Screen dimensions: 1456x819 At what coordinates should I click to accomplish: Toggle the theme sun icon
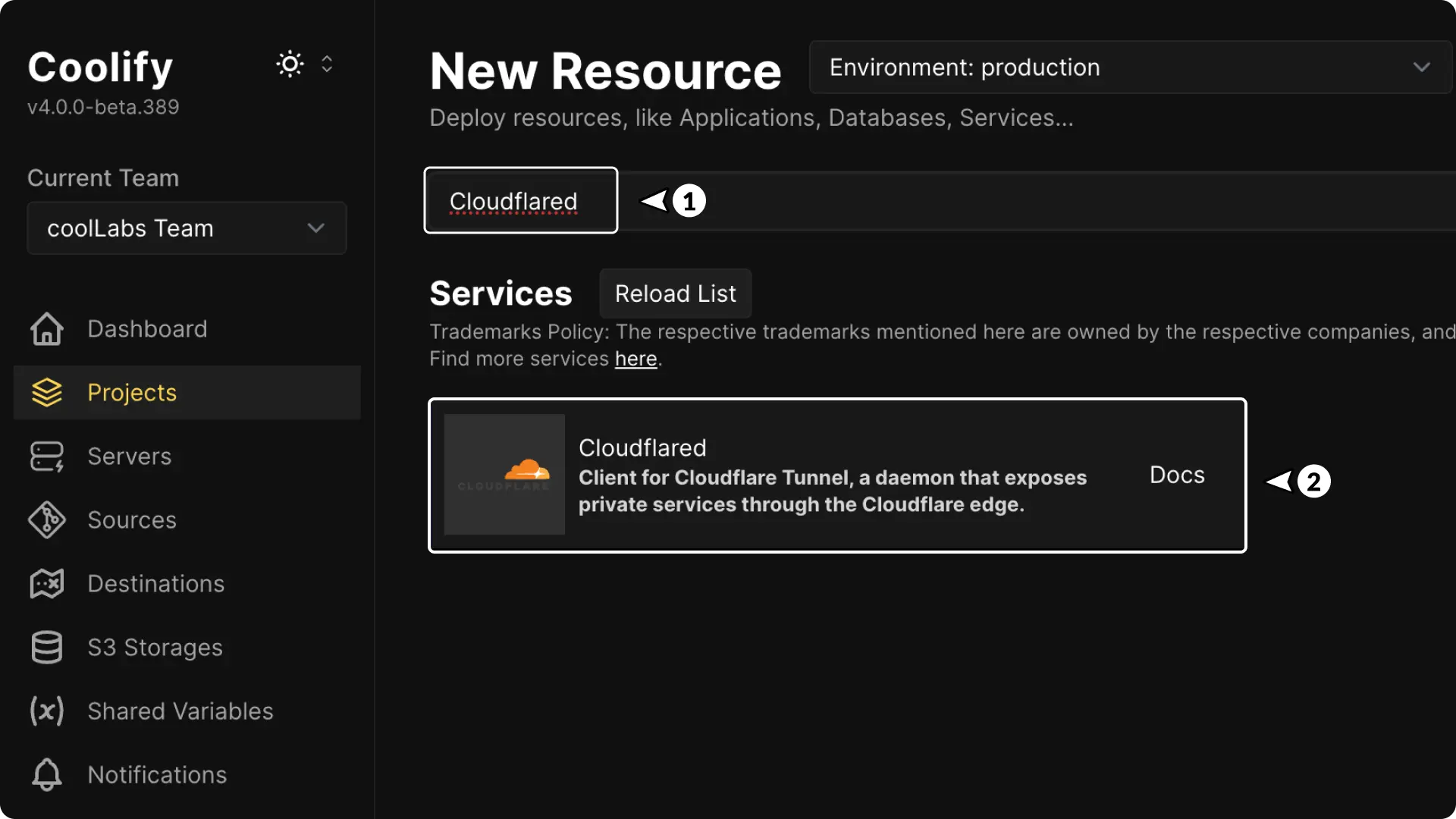pyautogui.click(x=290, y=64)
